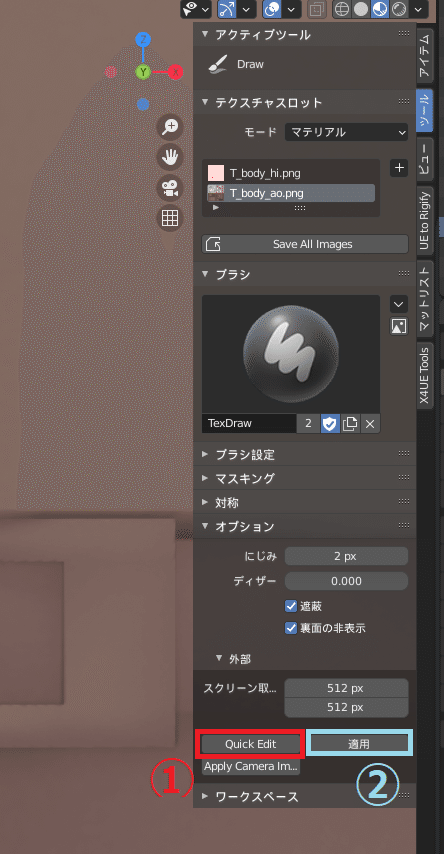Open the selectability and visibility dropdown arrow
The height and width of the screenshot is (854, 444).
tap(205, 9)
